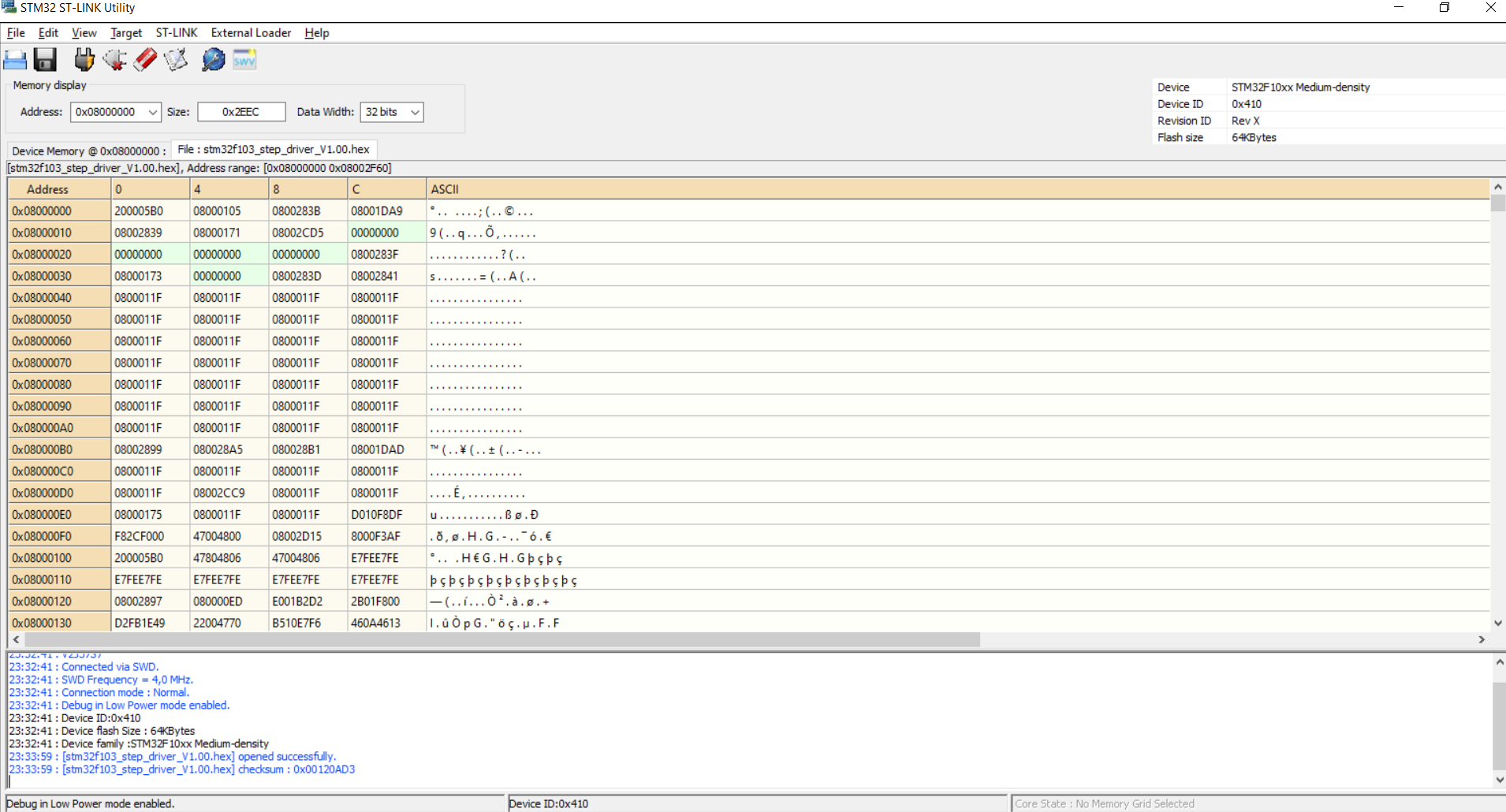The height and width of the screenshot is (812, 1506).
Task: Click the Size input field
Action: tap(241, 112)
